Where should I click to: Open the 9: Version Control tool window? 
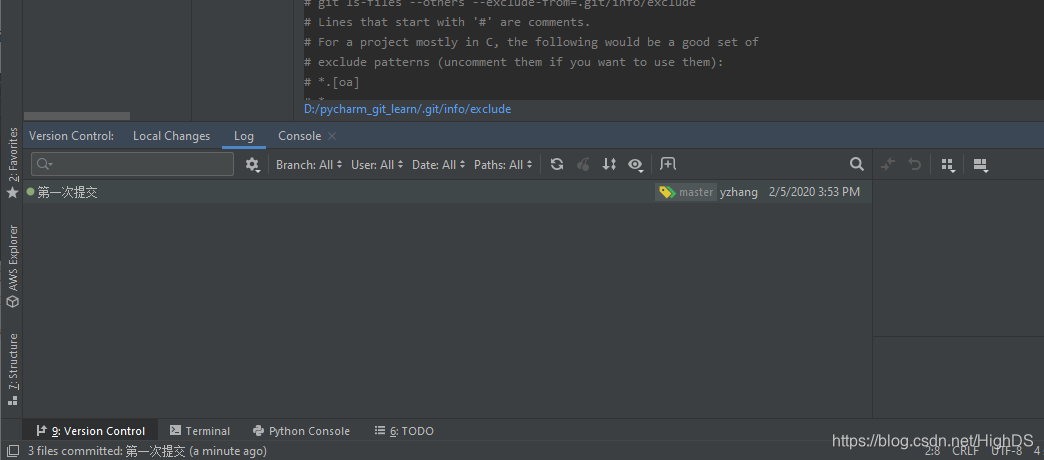pyautogui.click(x=91, y=431)
